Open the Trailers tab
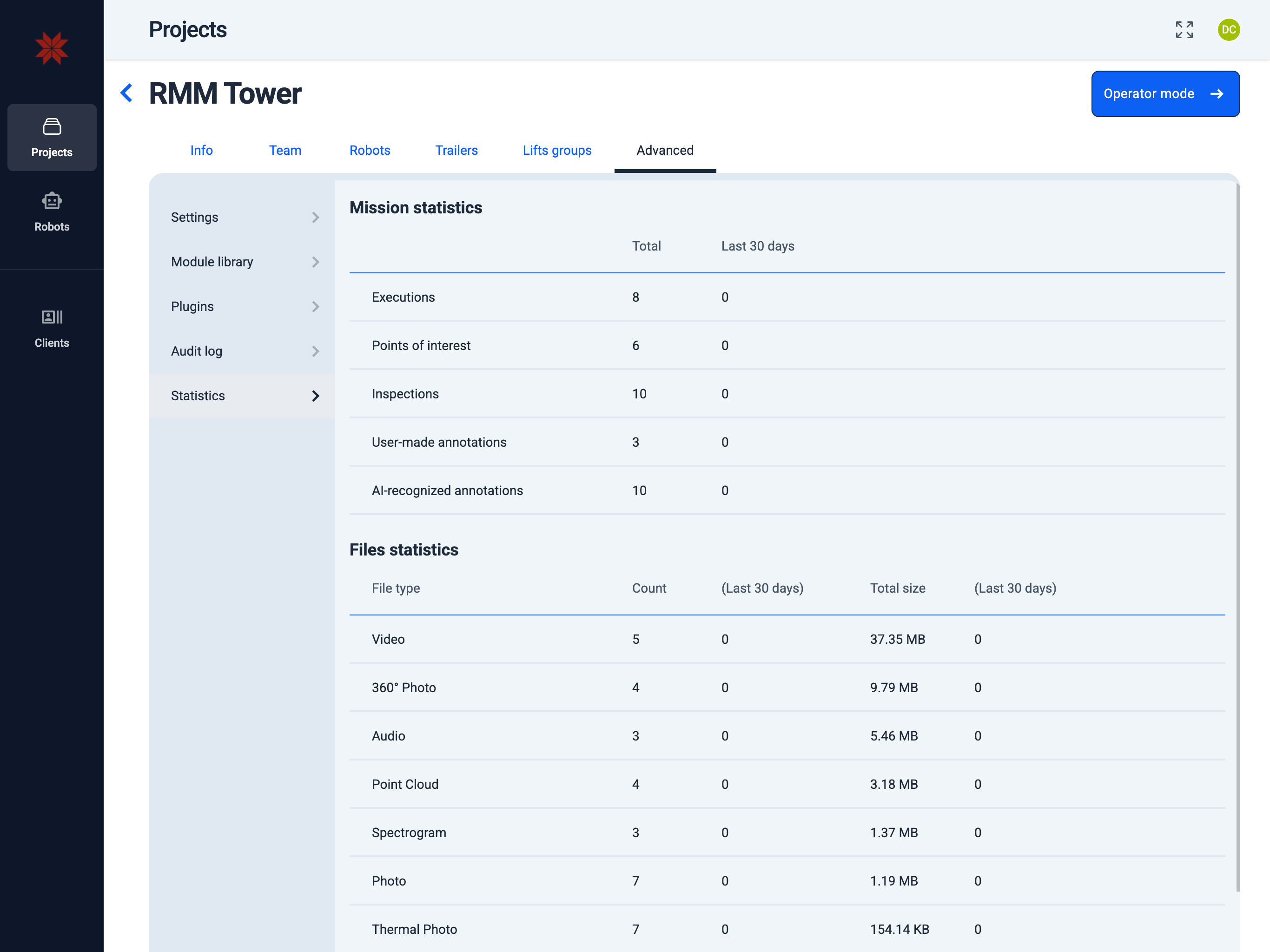Image resolution: width=1270 pixels, height=952 pixels. 456,151
